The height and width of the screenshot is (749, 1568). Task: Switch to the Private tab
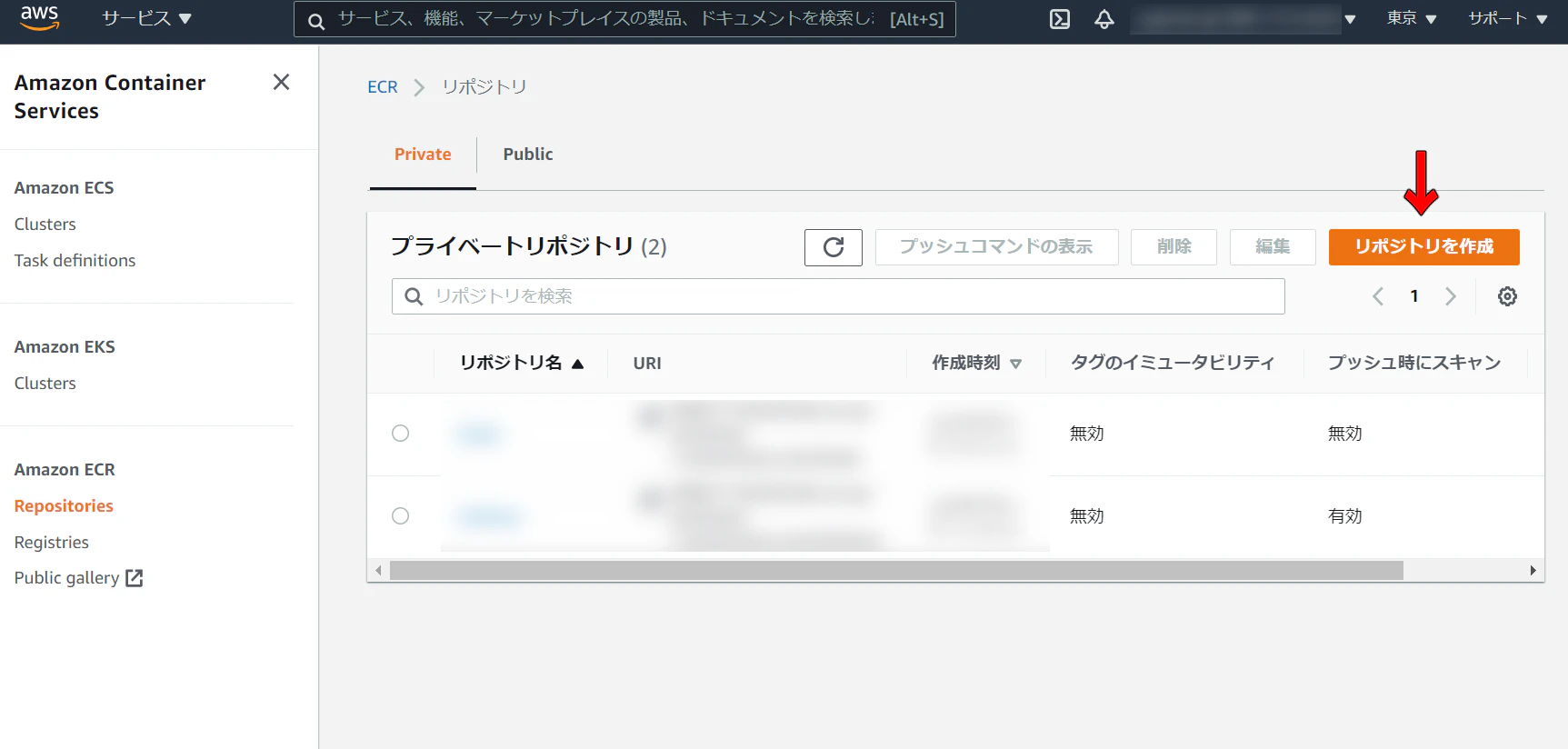pos(423,155)
